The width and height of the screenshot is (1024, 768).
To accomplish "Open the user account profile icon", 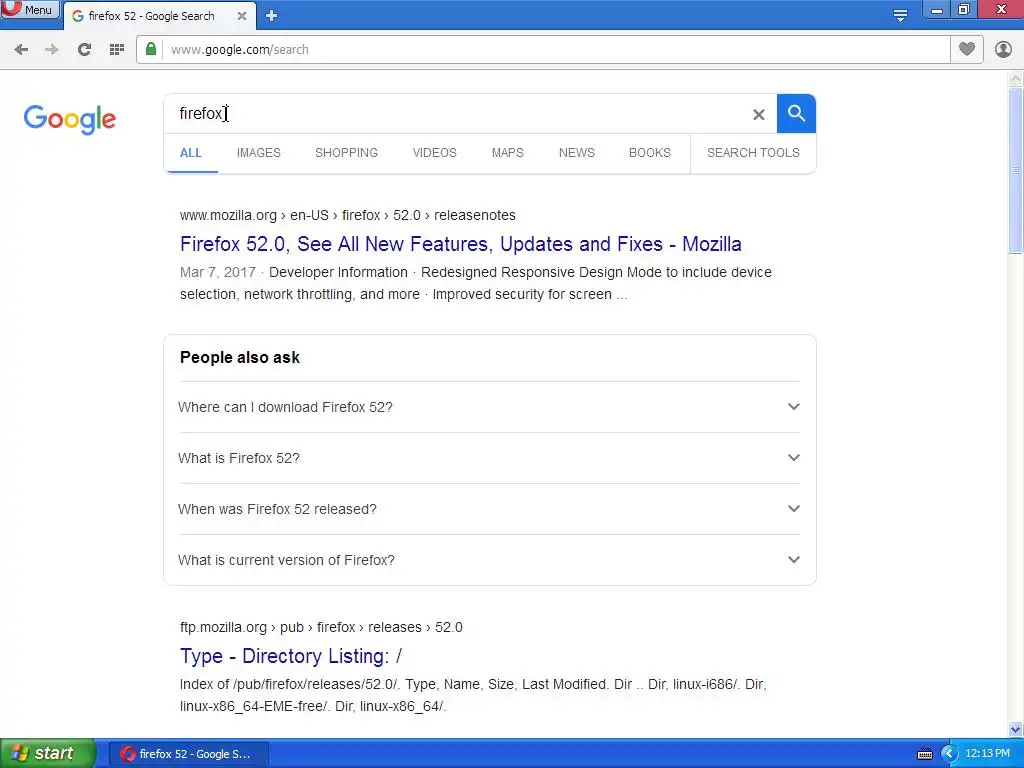I will point(1003,49).
